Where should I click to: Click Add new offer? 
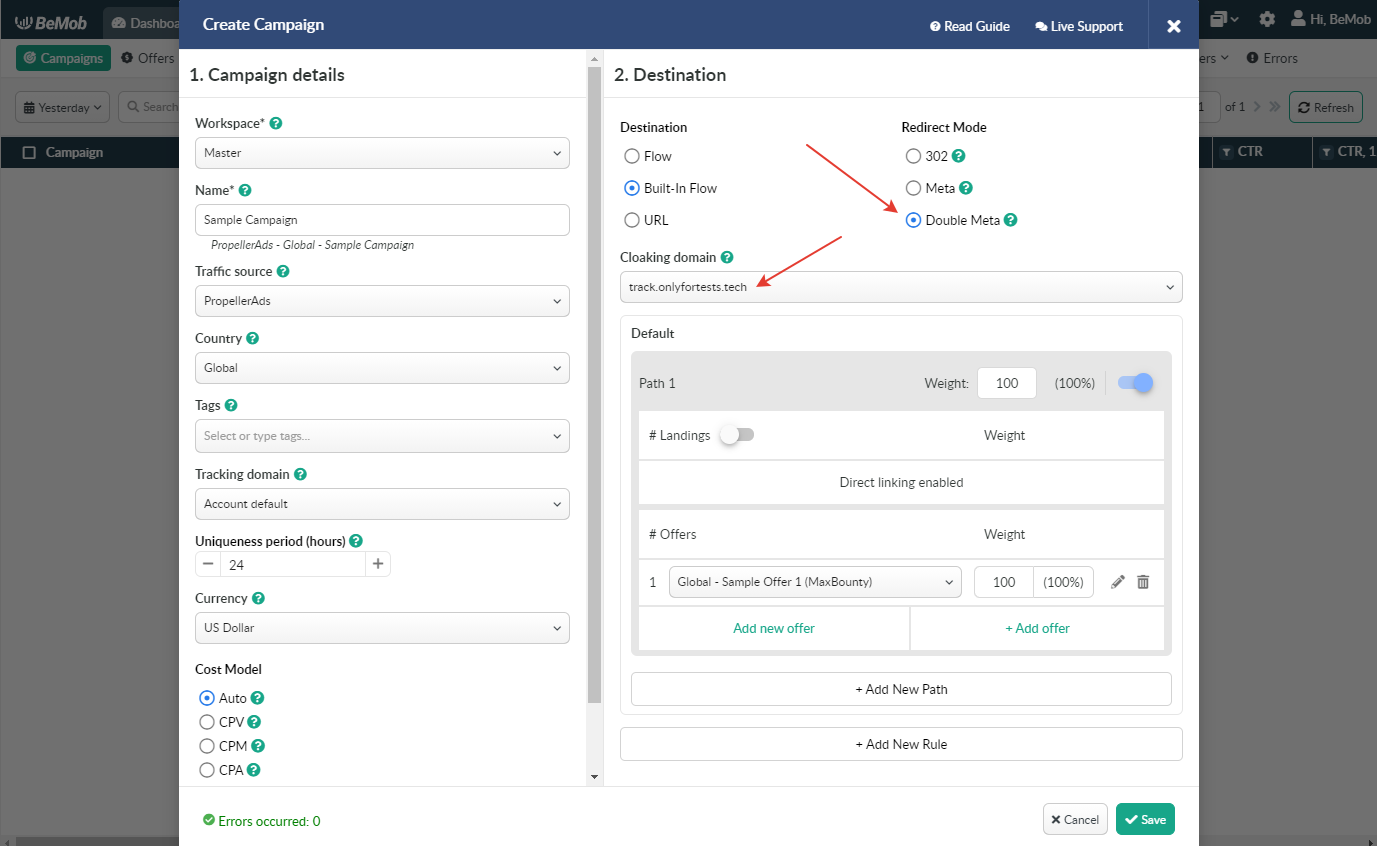pyautogui.click(x=774, y=628)
